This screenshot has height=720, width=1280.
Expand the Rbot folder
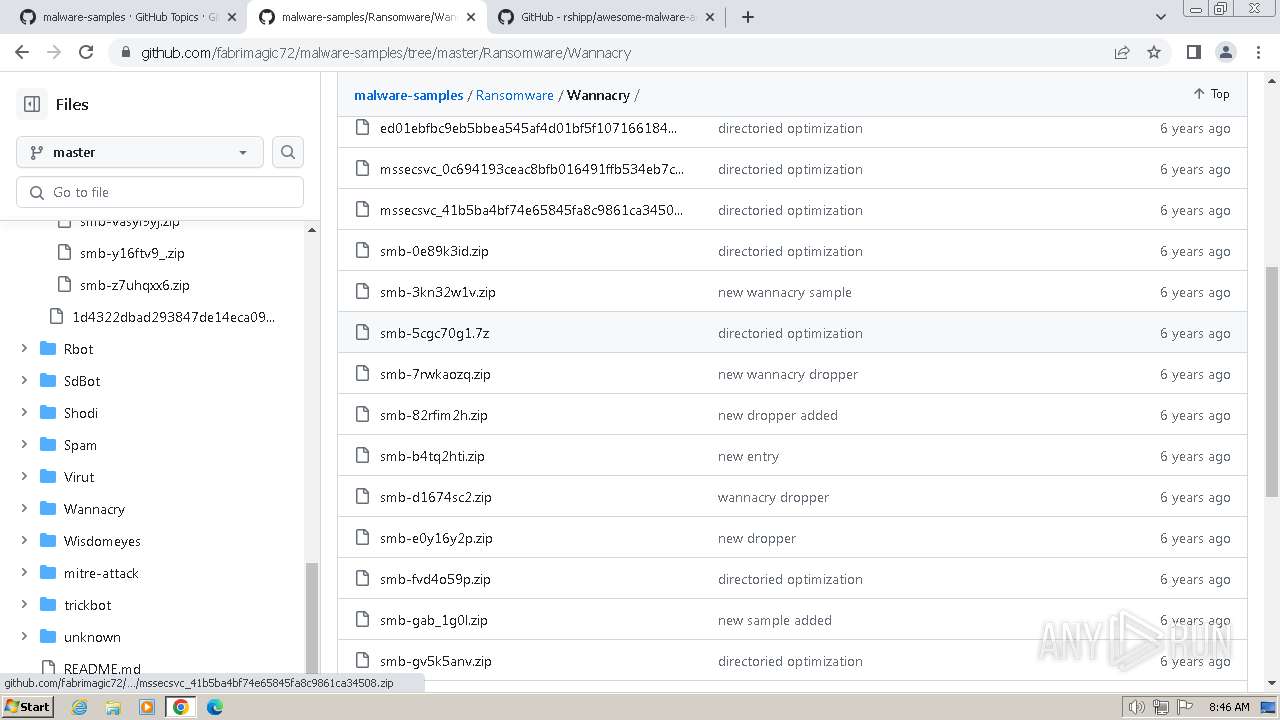24,349
